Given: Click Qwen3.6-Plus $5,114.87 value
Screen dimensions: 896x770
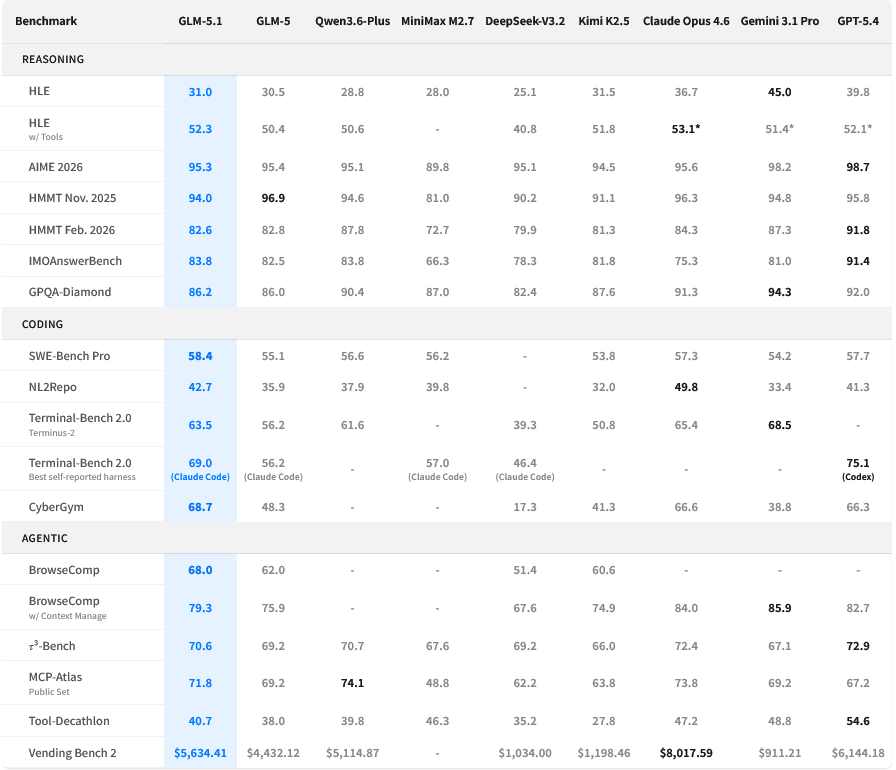Looking at the screenshot, I should coord(353,753).
